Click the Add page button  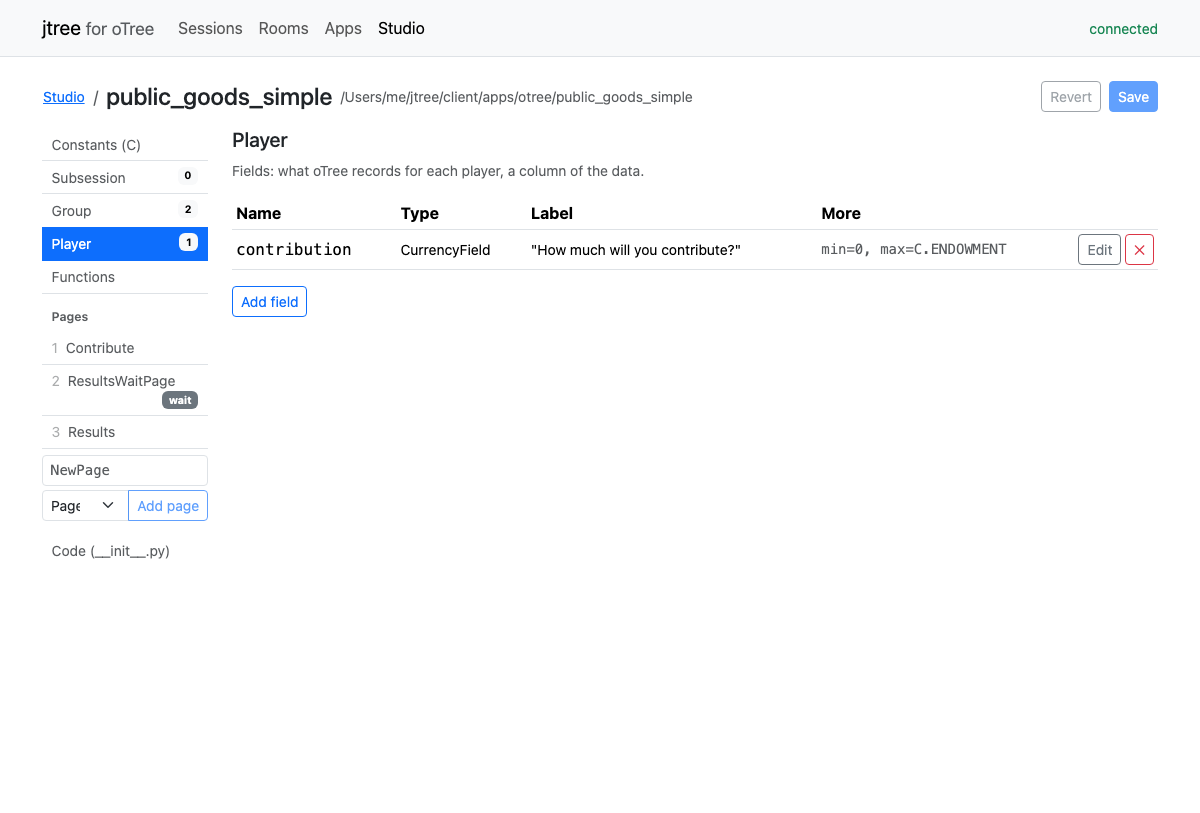tap(168, 506)
